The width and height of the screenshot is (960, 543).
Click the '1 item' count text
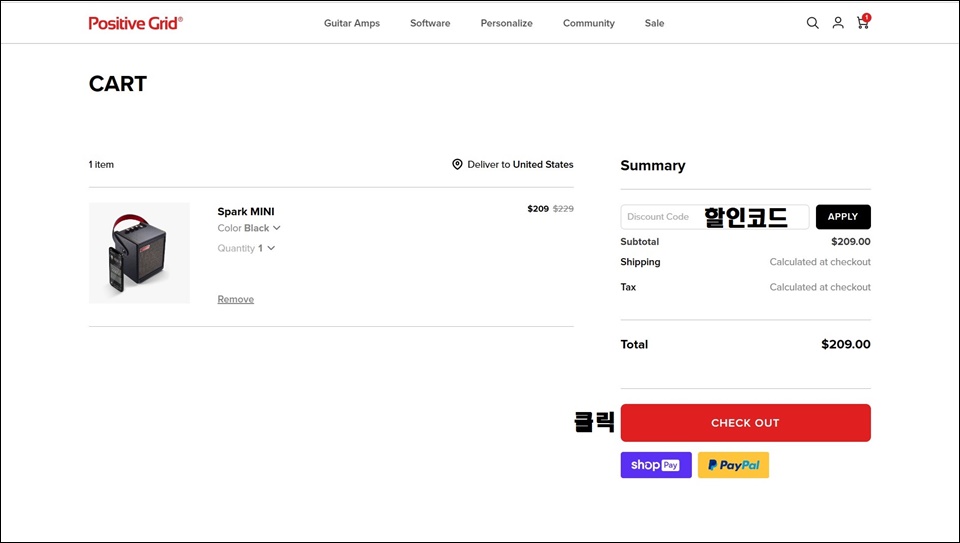101,164
